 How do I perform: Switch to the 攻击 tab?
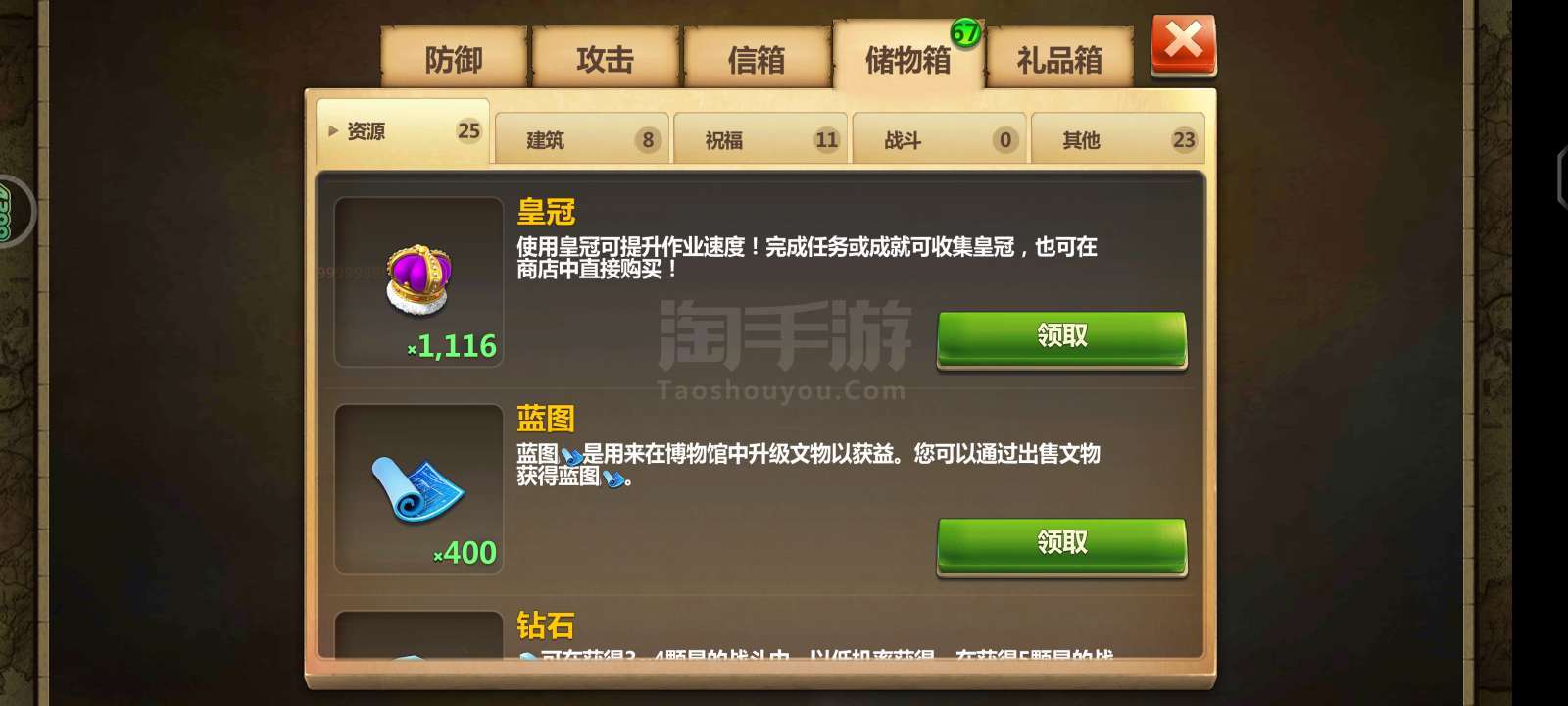pyautogui.click(x=605, y=60)
